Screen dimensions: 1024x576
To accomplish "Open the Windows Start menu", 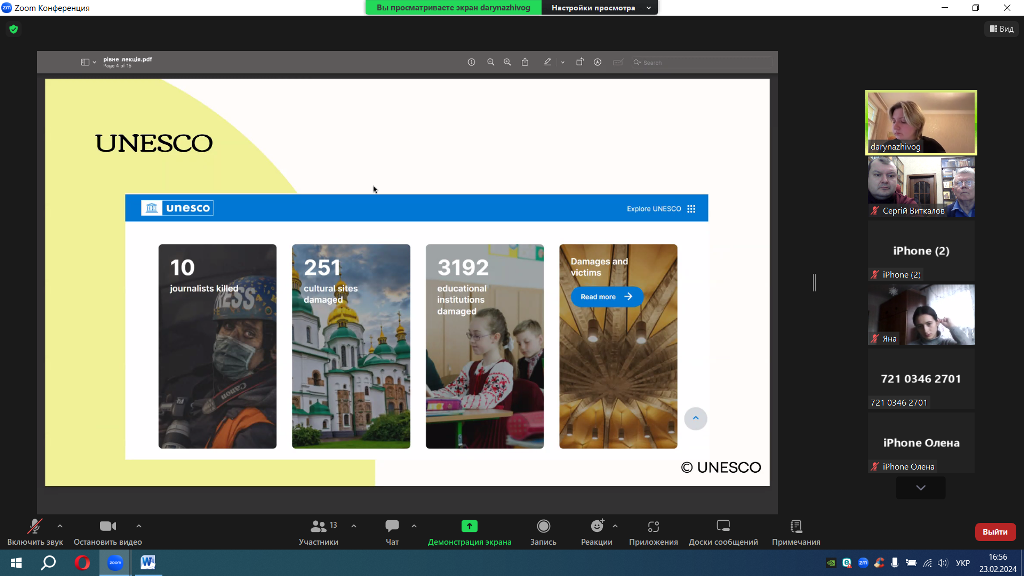I will pyautogui.click(x=16, y=562).
